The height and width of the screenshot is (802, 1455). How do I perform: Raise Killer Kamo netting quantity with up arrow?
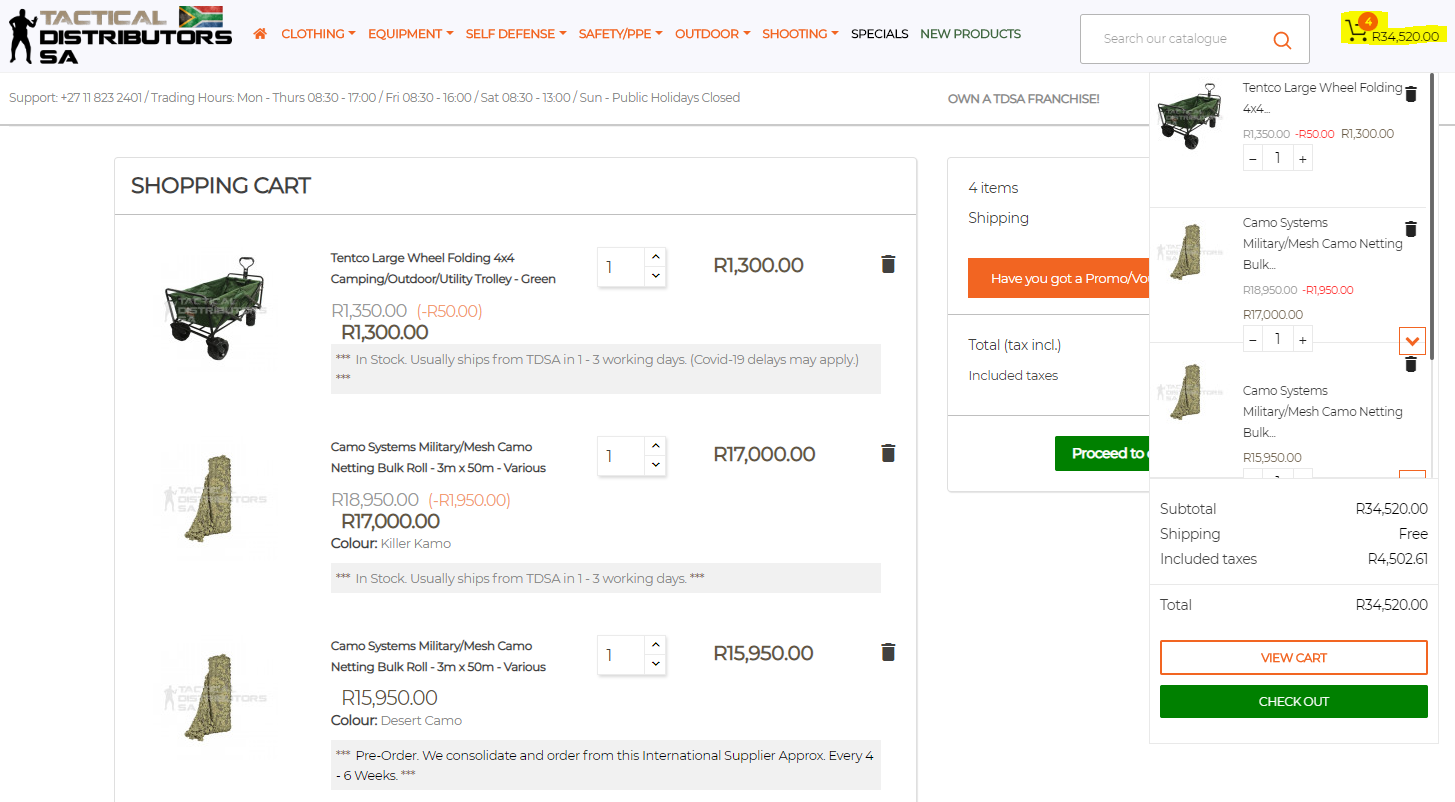[x=655, y=446]
